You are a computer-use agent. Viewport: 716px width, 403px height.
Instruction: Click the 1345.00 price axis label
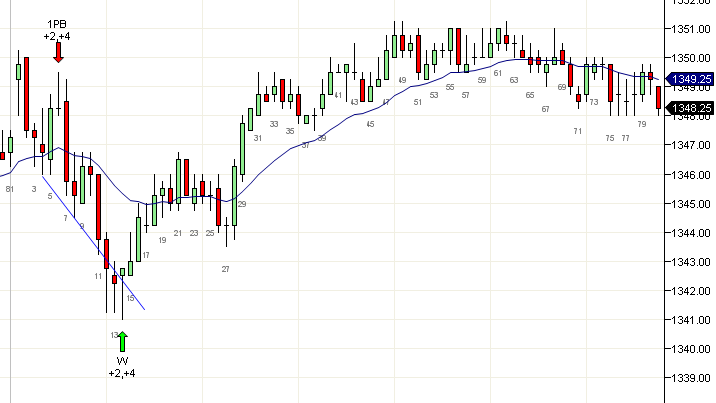click(693, 204)
